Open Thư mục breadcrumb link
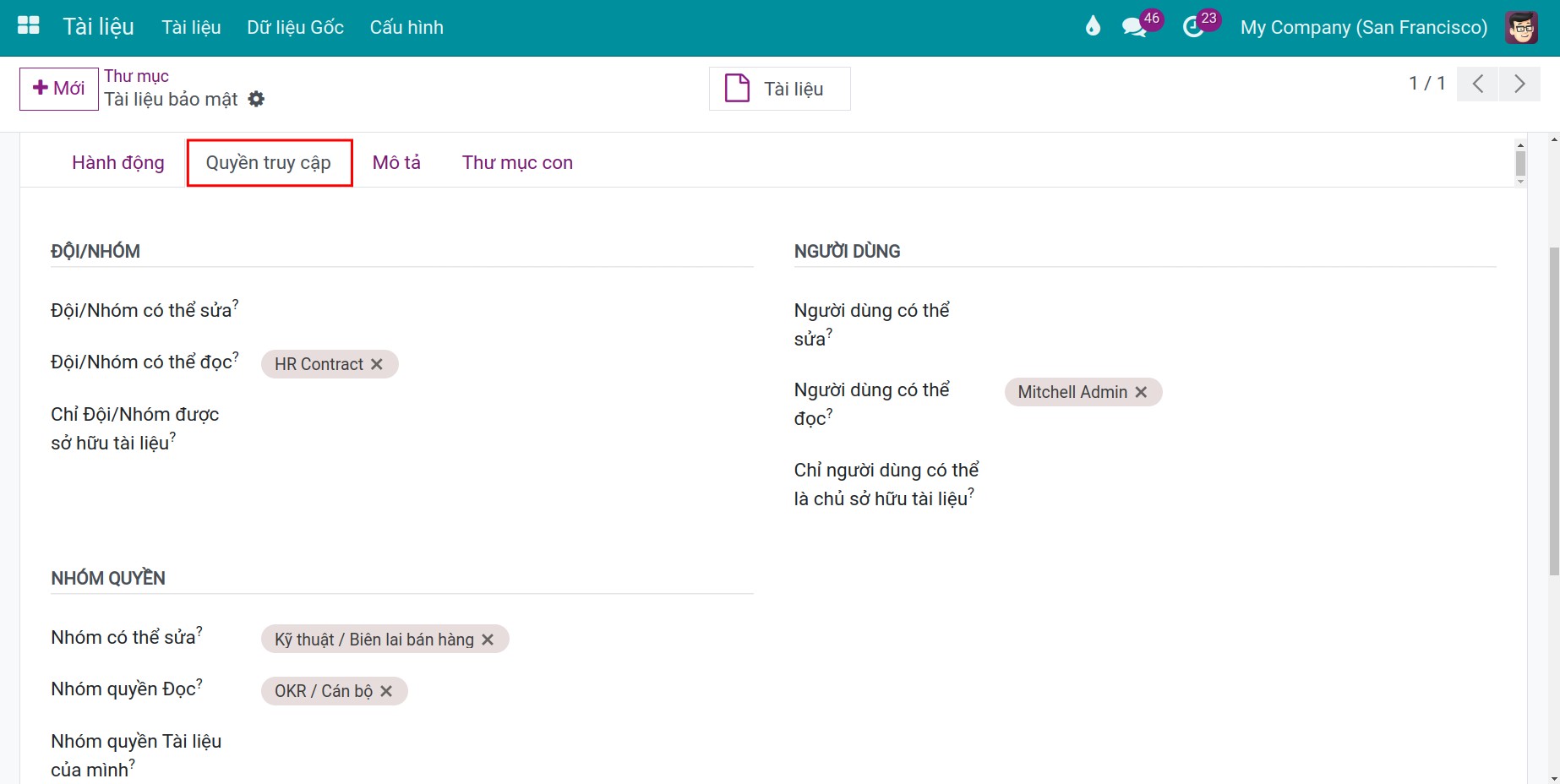The width and height of the screenshot is (1560, 784). pyautogui.click(x=136, y=76)
